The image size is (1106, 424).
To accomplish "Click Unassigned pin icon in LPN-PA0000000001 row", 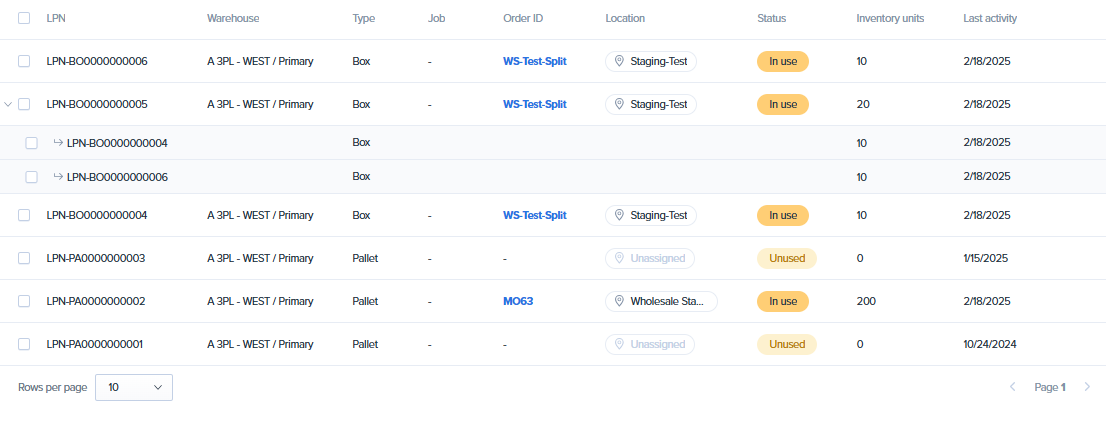I will pos(619,344).
